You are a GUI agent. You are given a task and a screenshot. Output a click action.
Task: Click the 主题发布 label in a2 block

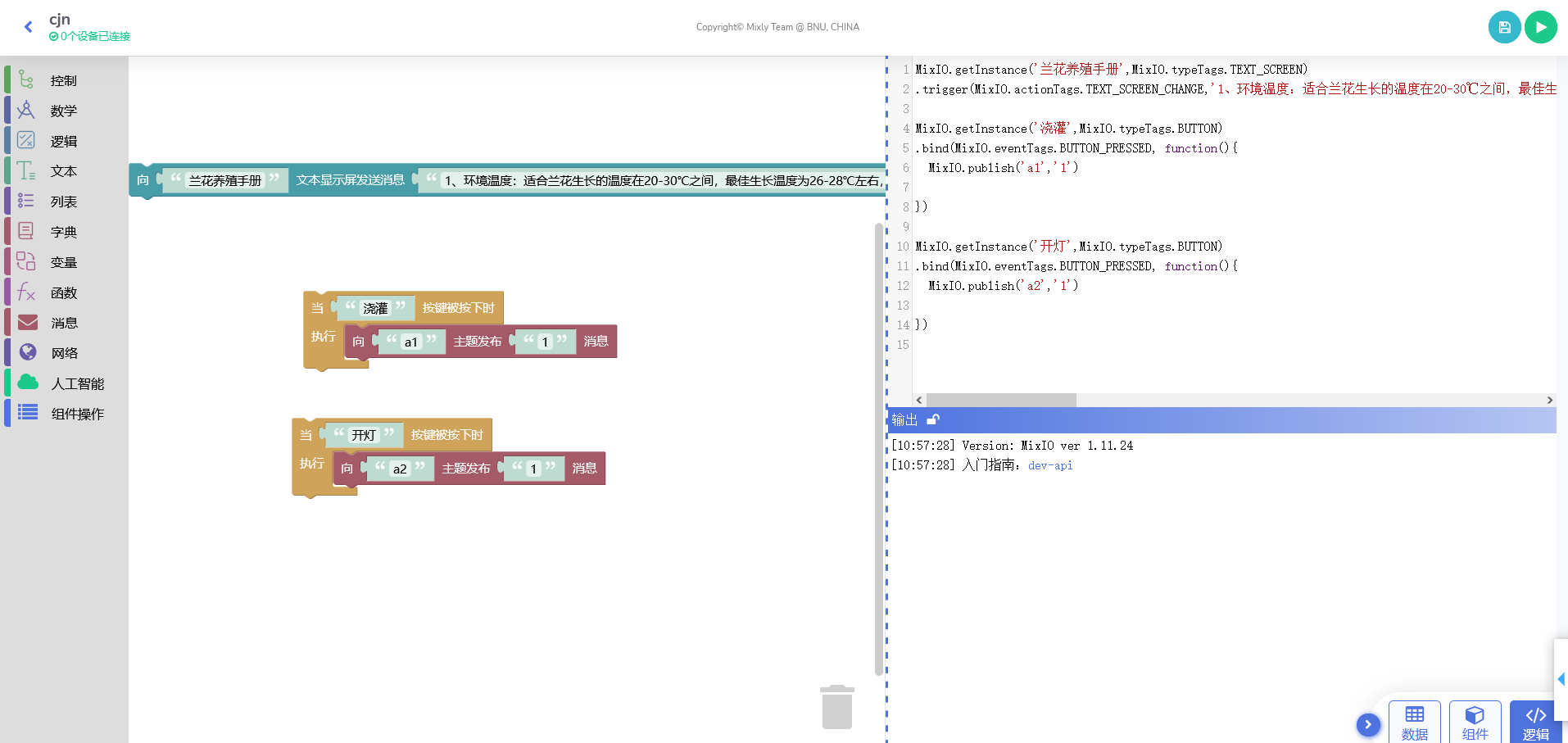pos(465,469)
